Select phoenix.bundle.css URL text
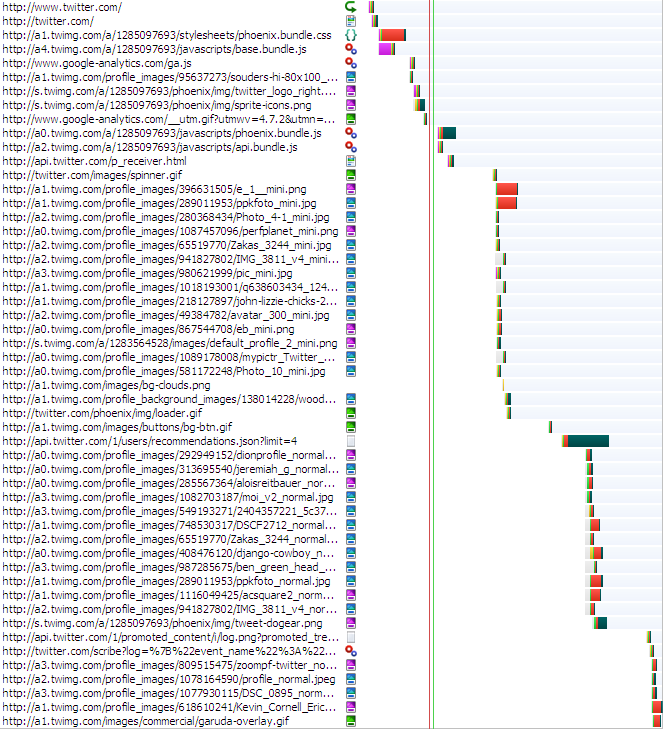The image size is (663, 729). tap(167, 35)
